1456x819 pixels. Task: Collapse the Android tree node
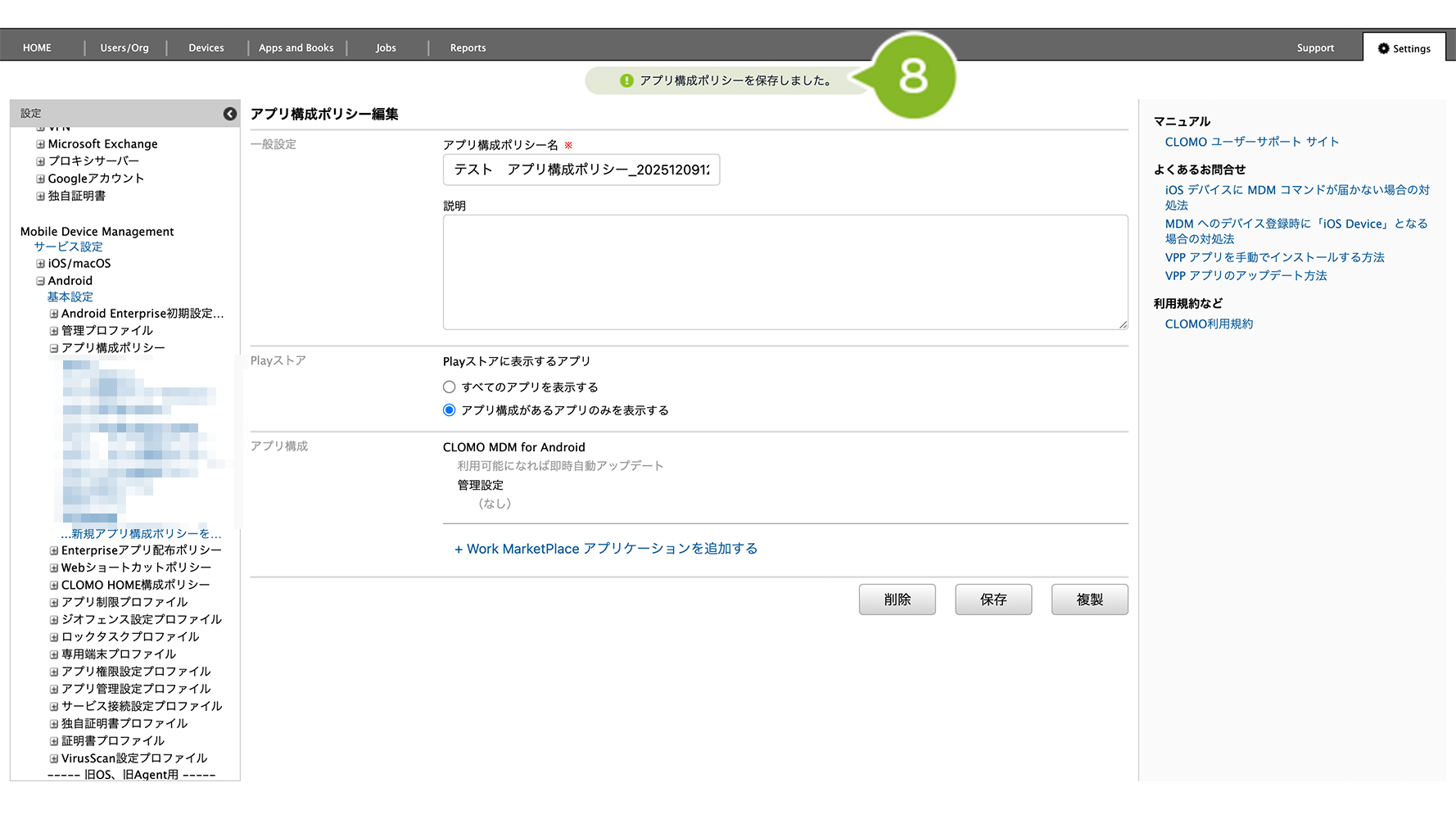[x=40, y=281]
